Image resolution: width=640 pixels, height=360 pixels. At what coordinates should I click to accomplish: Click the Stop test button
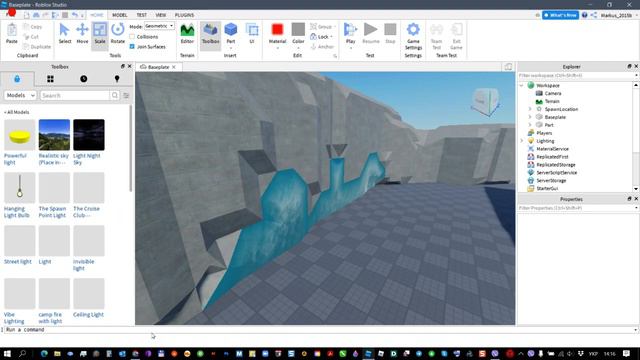pyautogui.click(x=390, y=33)
